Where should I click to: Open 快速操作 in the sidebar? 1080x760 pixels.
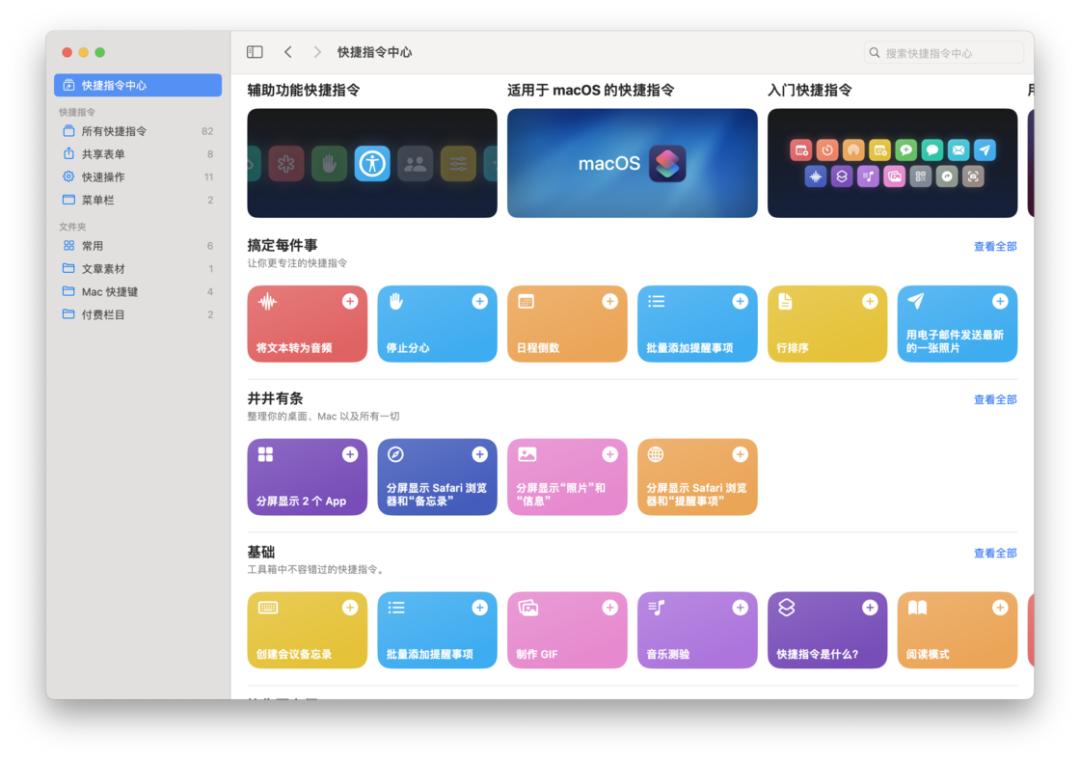138,177
